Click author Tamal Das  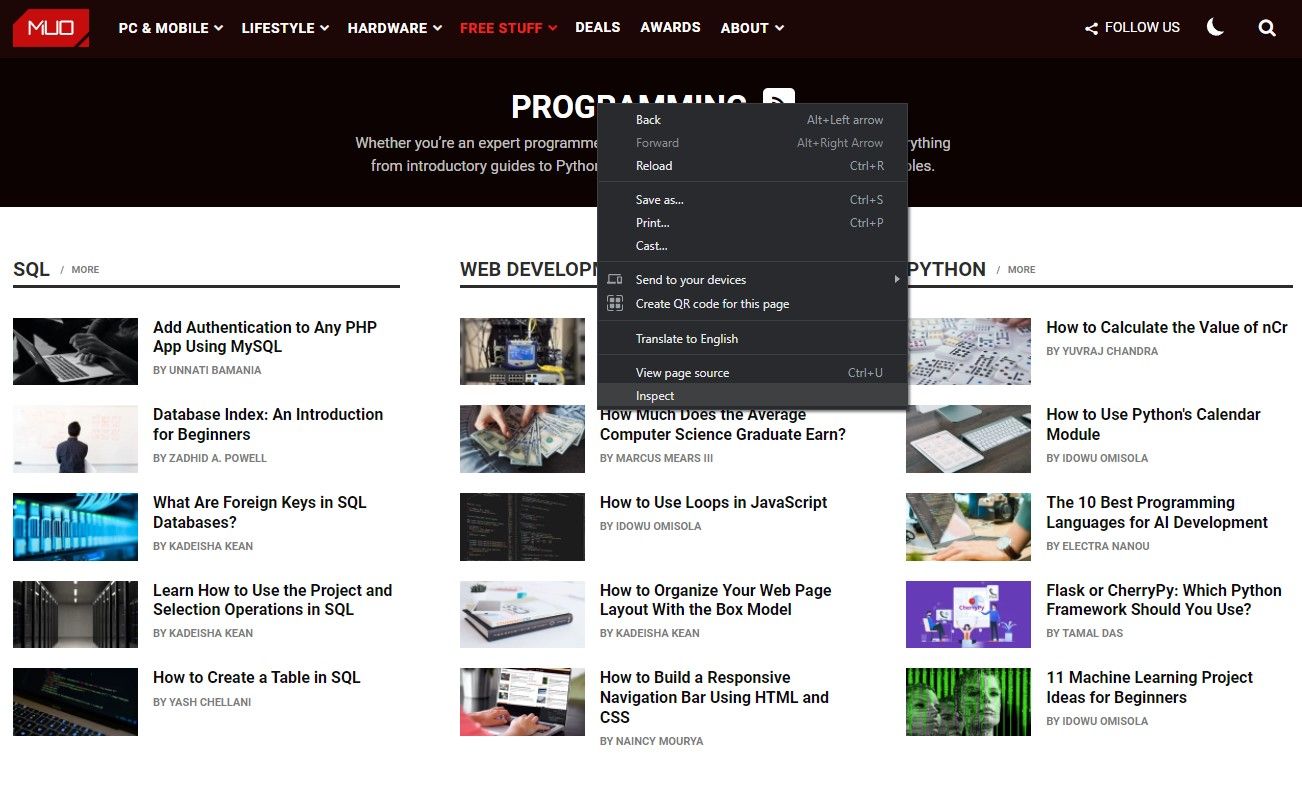1085,634
